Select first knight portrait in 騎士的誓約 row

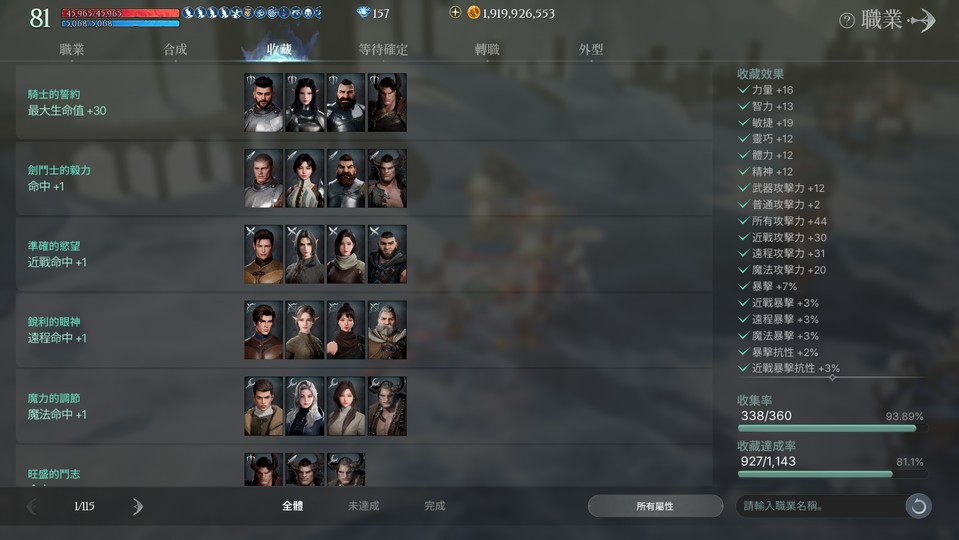(264, 103)
